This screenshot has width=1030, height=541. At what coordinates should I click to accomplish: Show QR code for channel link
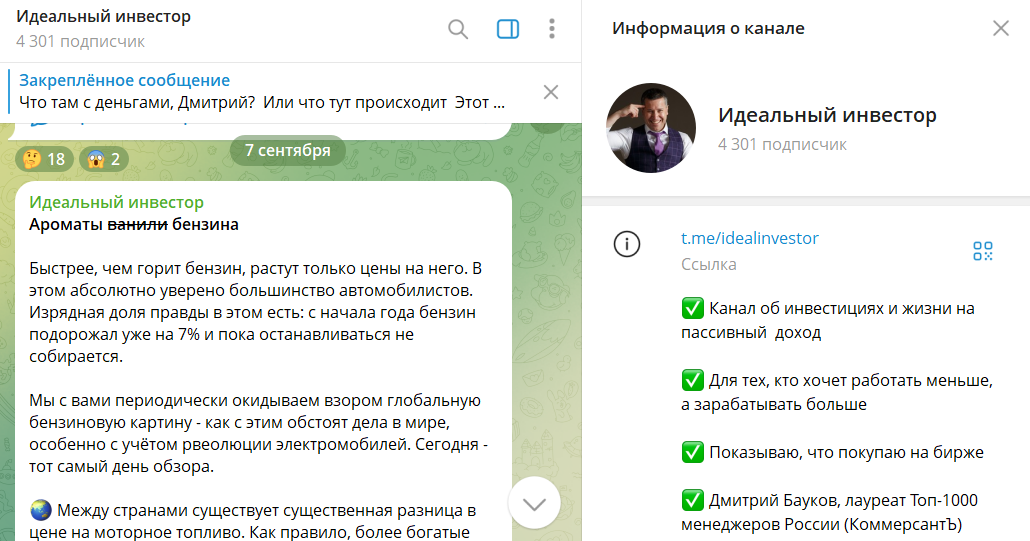coord(983,251)
